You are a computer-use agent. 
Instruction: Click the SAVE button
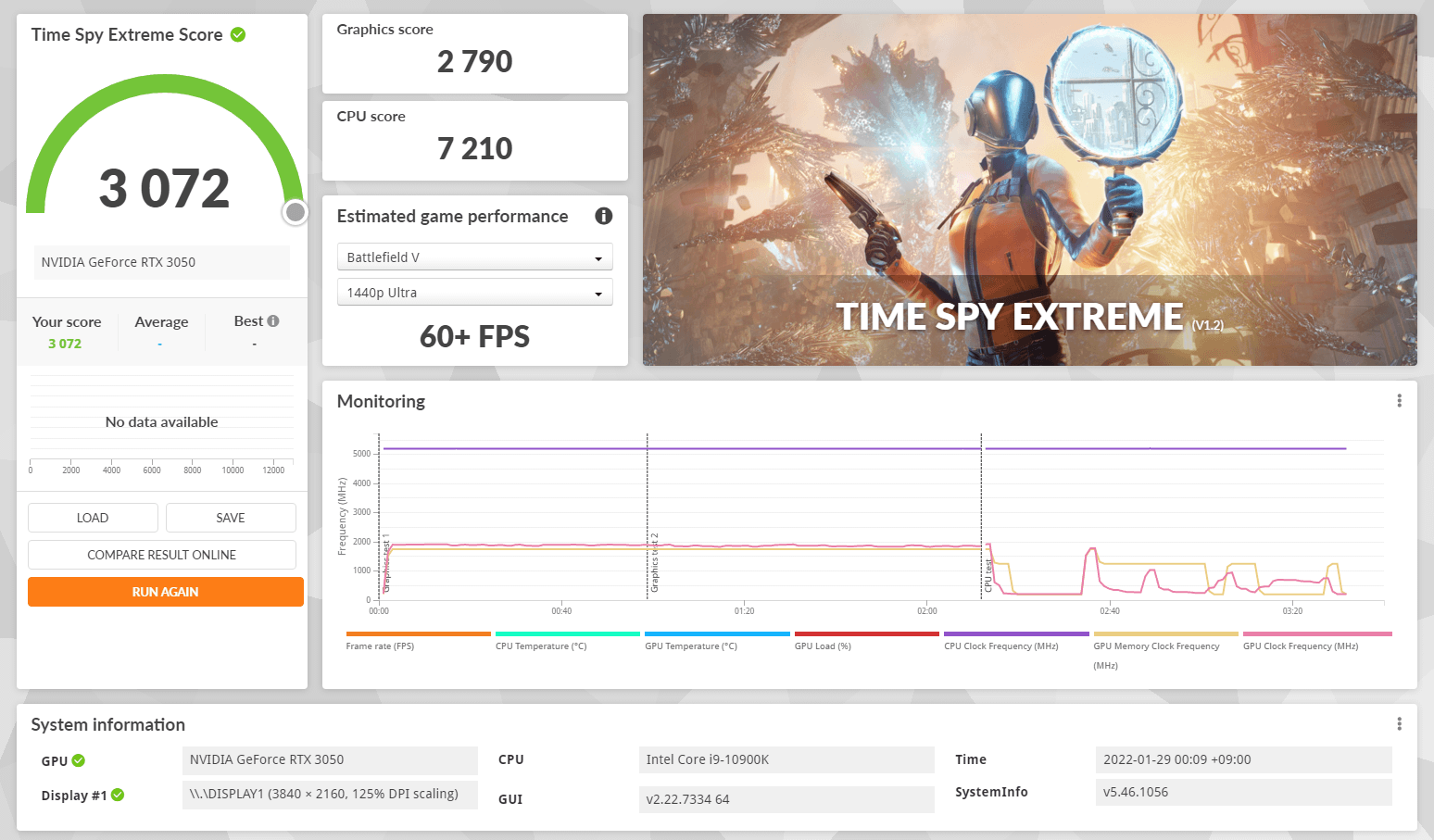[x=231, y=518]
